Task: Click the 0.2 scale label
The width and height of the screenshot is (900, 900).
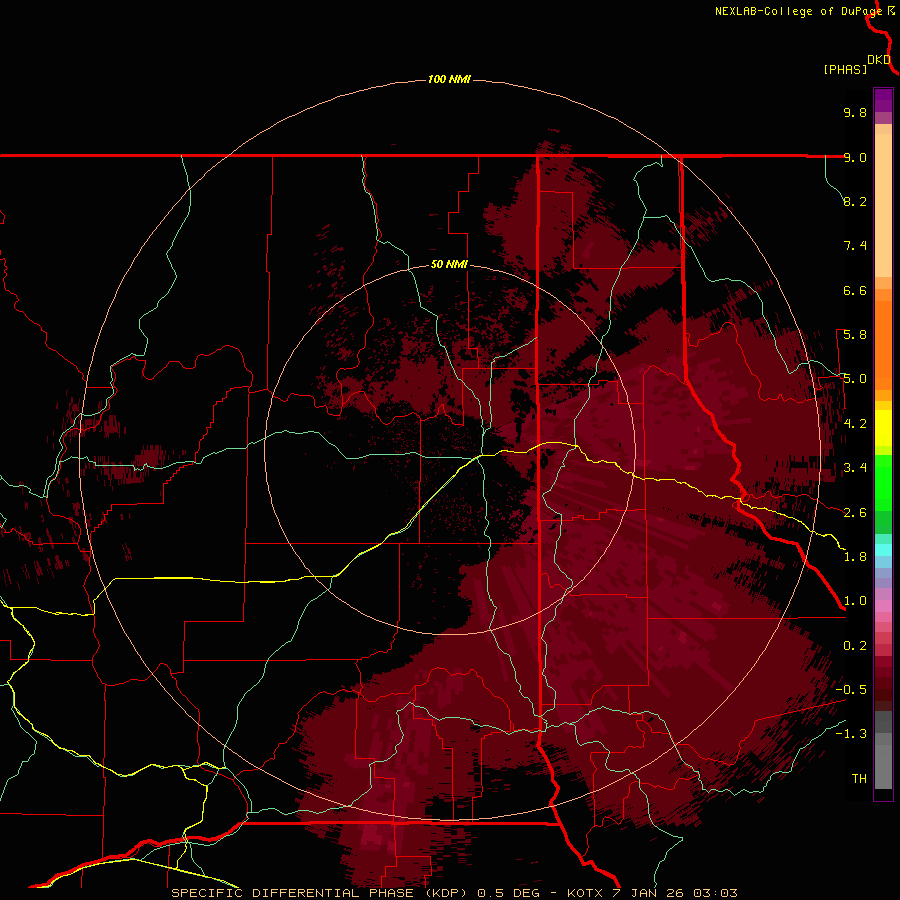Action: [x=855, y=646]
